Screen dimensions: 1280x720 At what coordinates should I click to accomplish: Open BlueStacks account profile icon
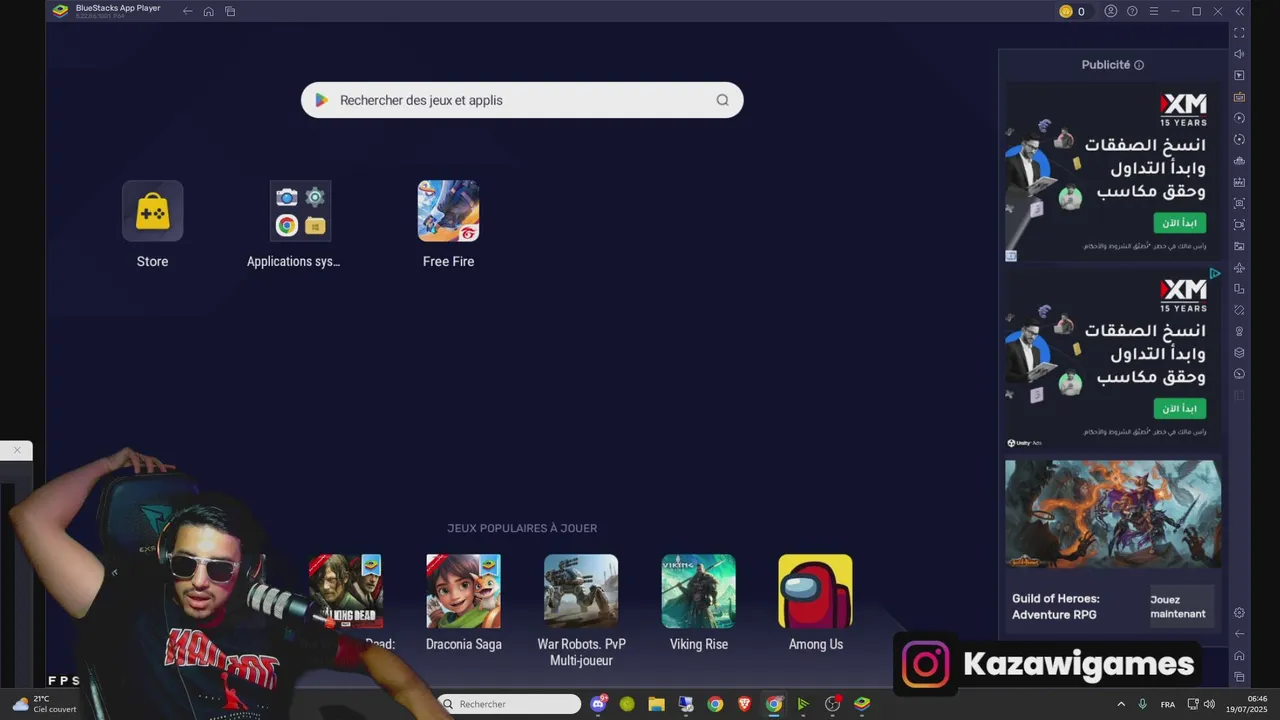1111,11
